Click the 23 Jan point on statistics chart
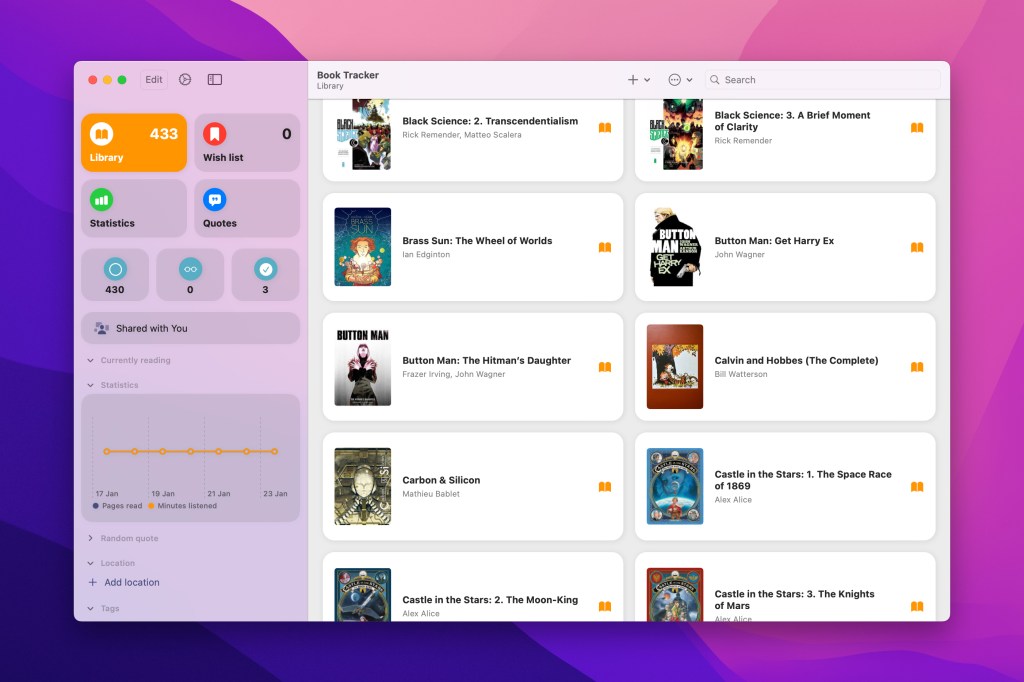The width and height of the screenshot is (1024, 682). [275, 451]
